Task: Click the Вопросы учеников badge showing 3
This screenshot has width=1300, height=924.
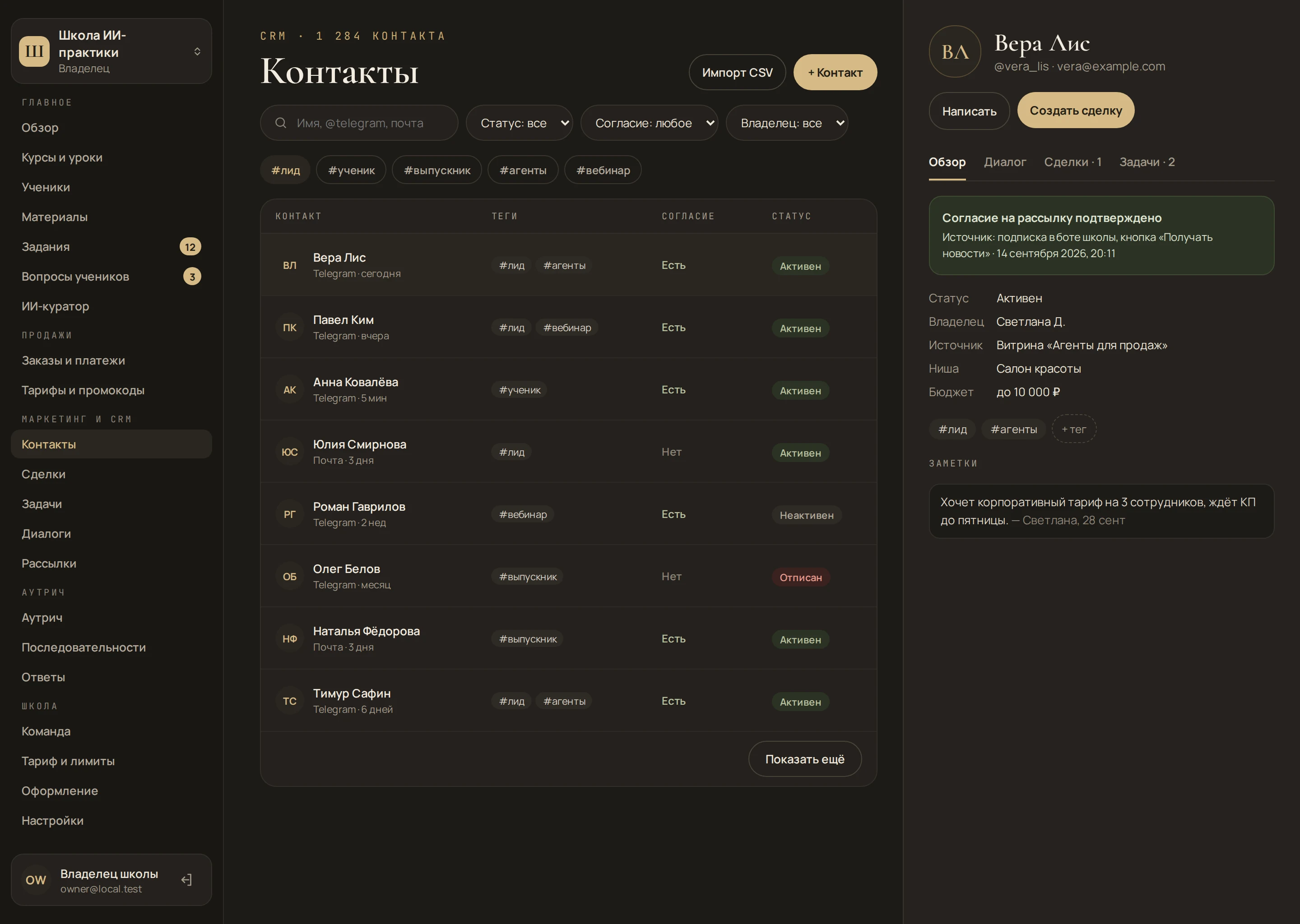Action: (x=192, y=277)
